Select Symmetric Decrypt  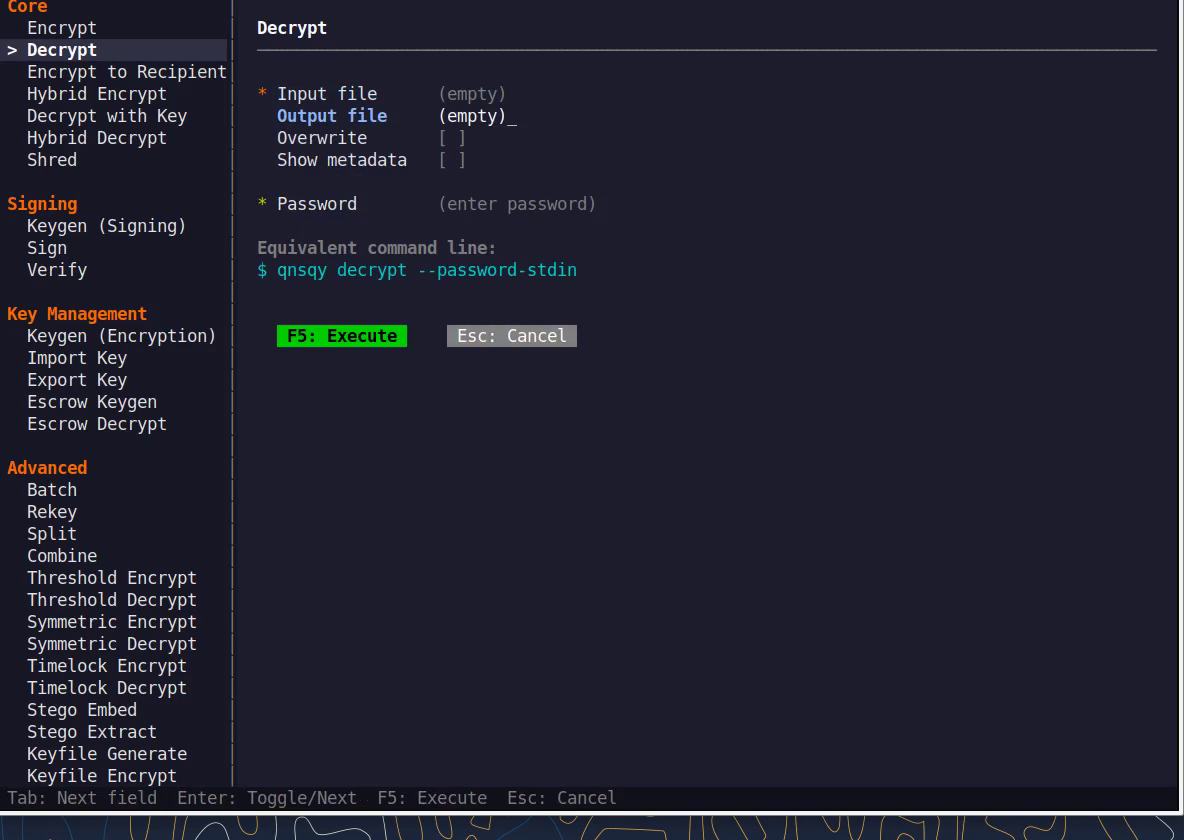pyautogui.click(x=112, y=643)
